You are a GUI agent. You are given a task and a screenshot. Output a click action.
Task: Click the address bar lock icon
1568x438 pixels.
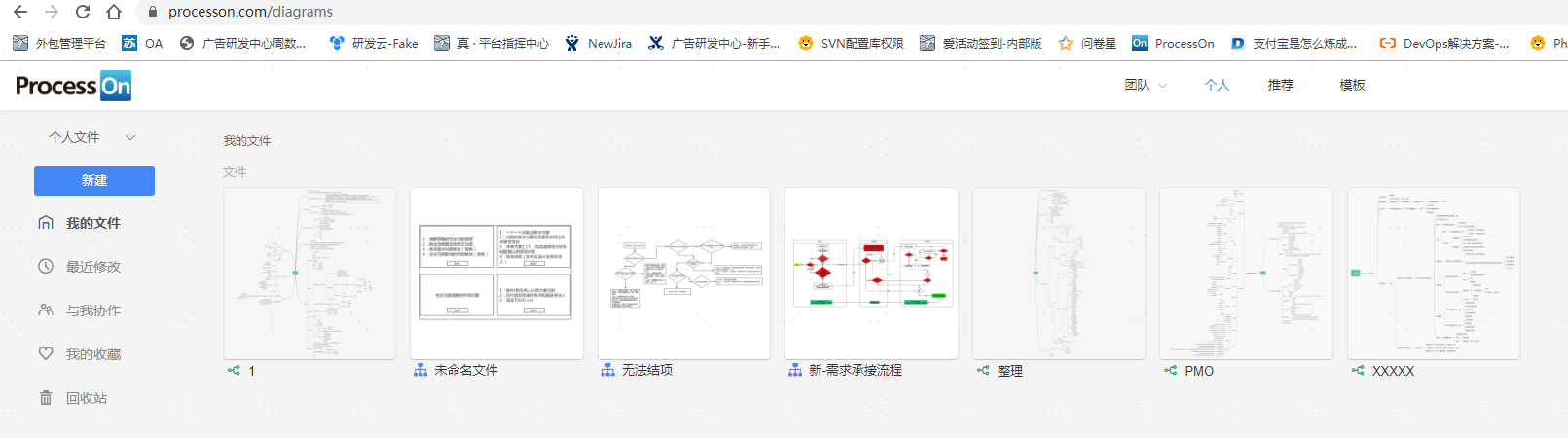[x=152, y=12]
